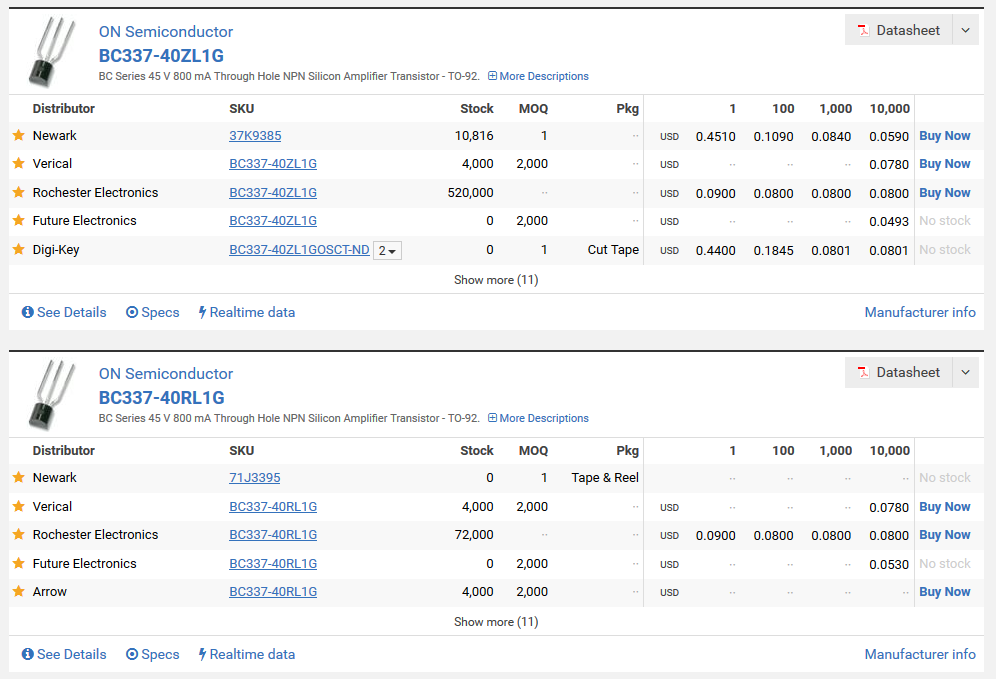Toggle favorite star for Newark in BC337-40ZL1G table
This screenshot has height=679, width=996.
click(x=18, y=135)
